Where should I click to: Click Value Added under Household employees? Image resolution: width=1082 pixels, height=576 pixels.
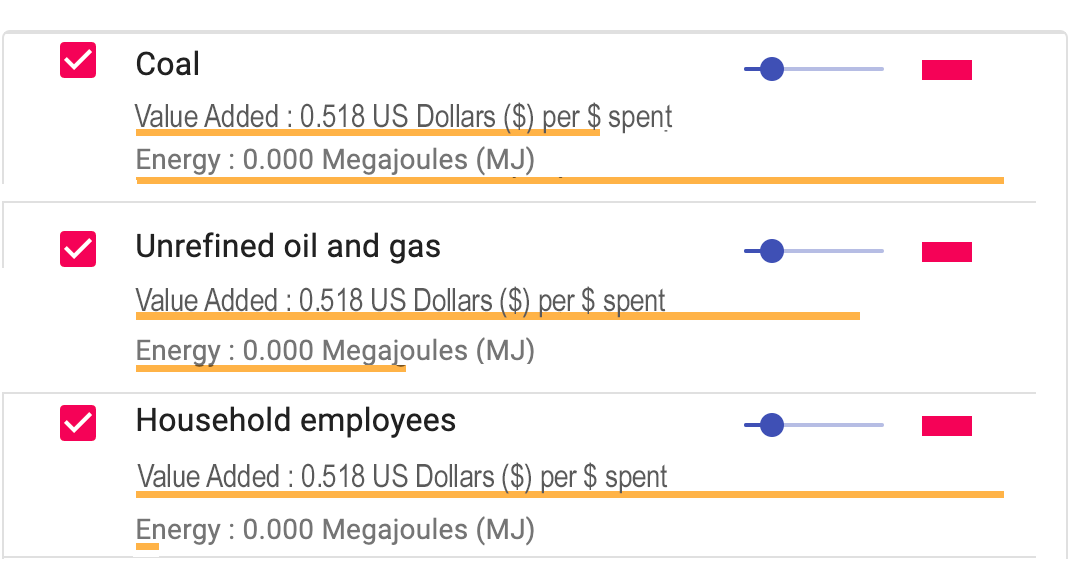pos(403,477)
